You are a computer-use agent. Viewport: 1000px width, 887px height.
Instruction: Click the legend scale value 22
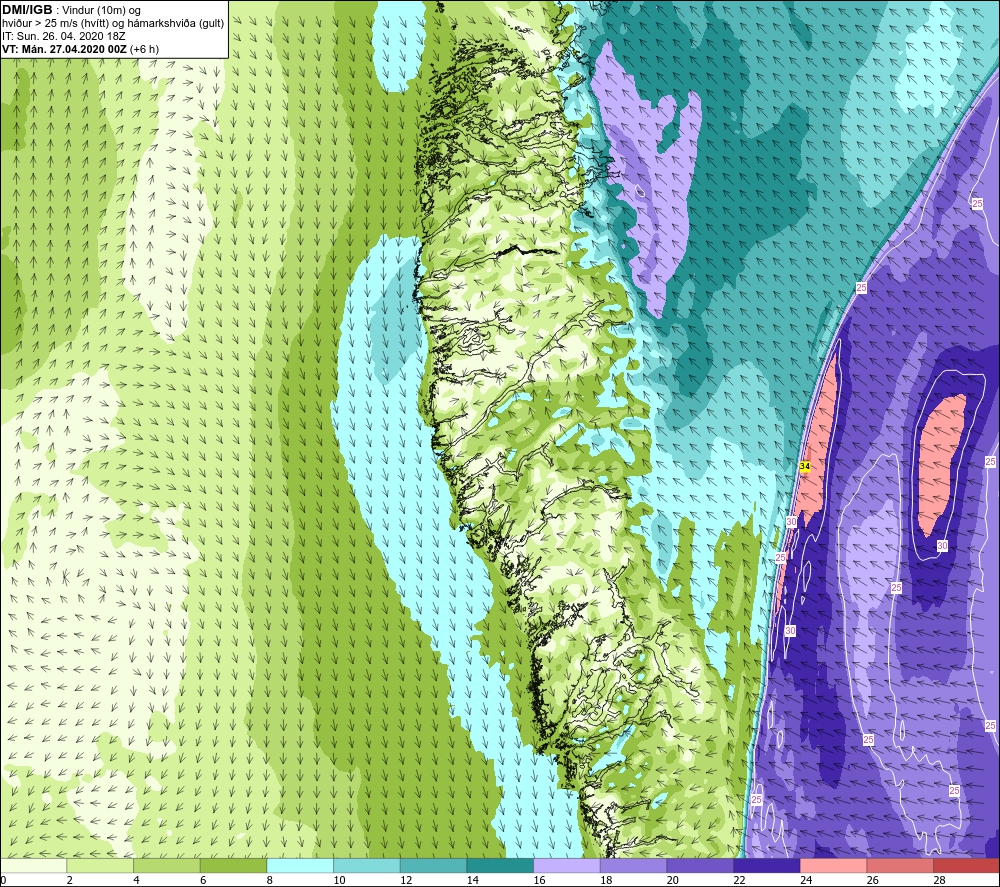[739, 880]
